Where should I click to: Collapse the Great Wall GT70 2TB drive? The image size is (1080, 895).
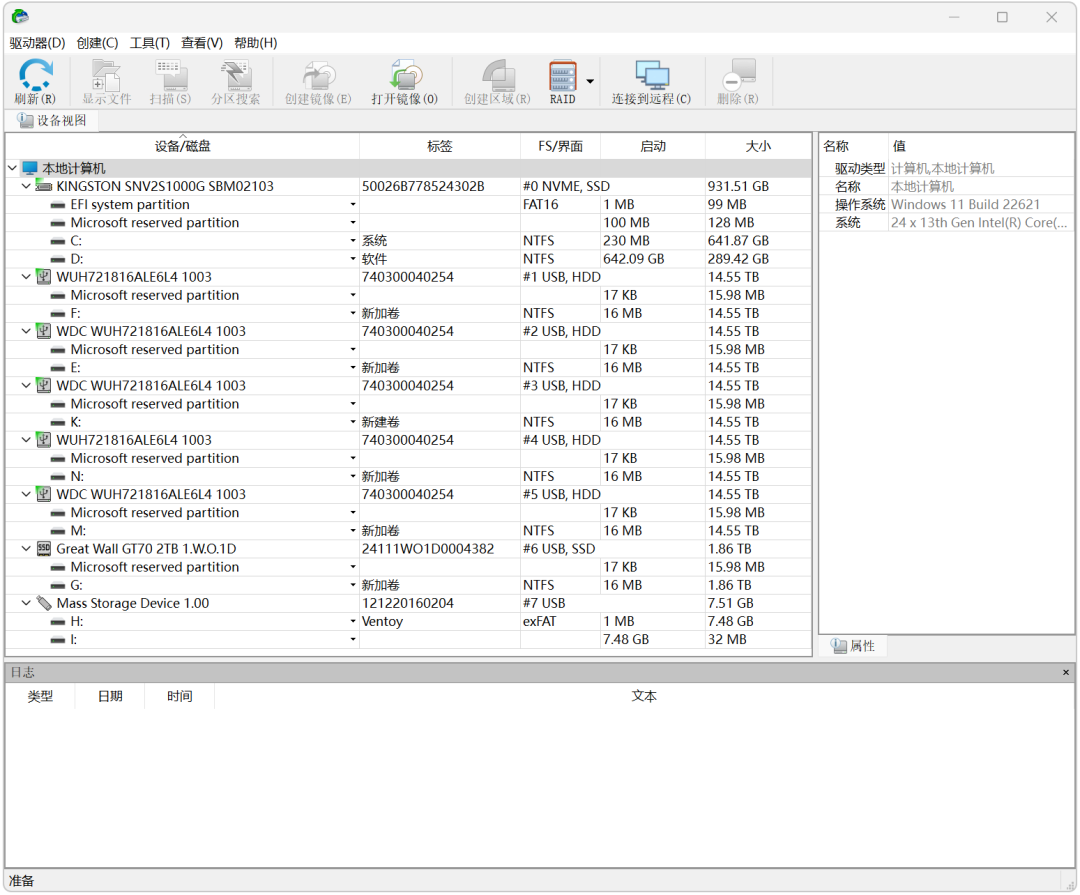pyautogui.click(x=26, y=548)
